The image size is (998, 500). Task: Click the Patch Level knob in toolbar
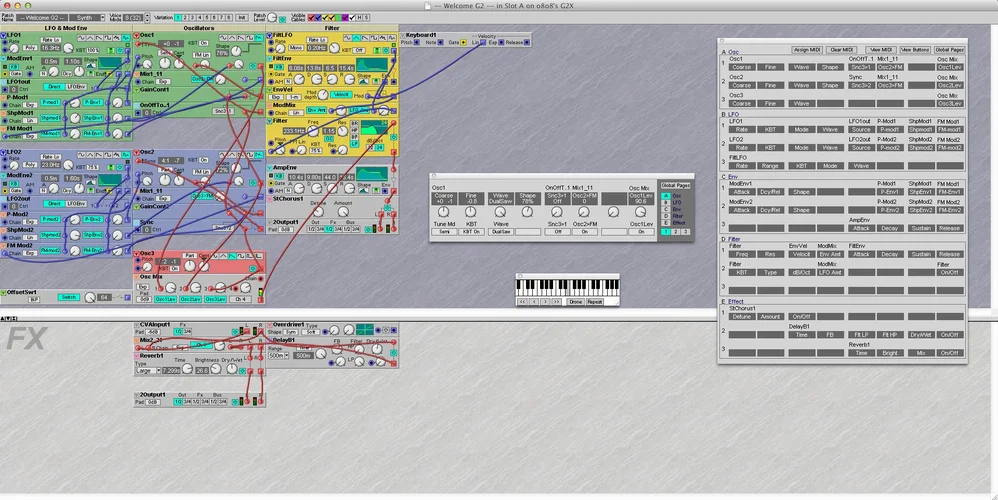click(270, 17)
